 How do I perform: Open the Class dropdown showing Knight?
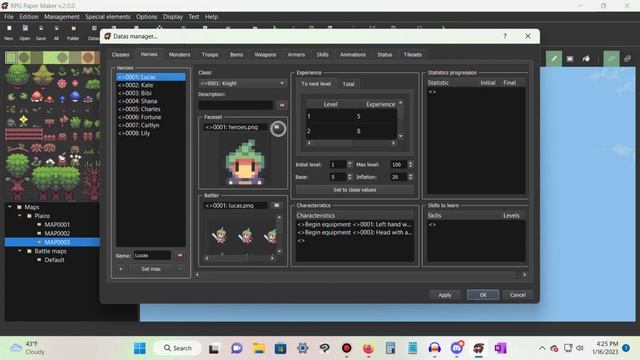[242, 83]
